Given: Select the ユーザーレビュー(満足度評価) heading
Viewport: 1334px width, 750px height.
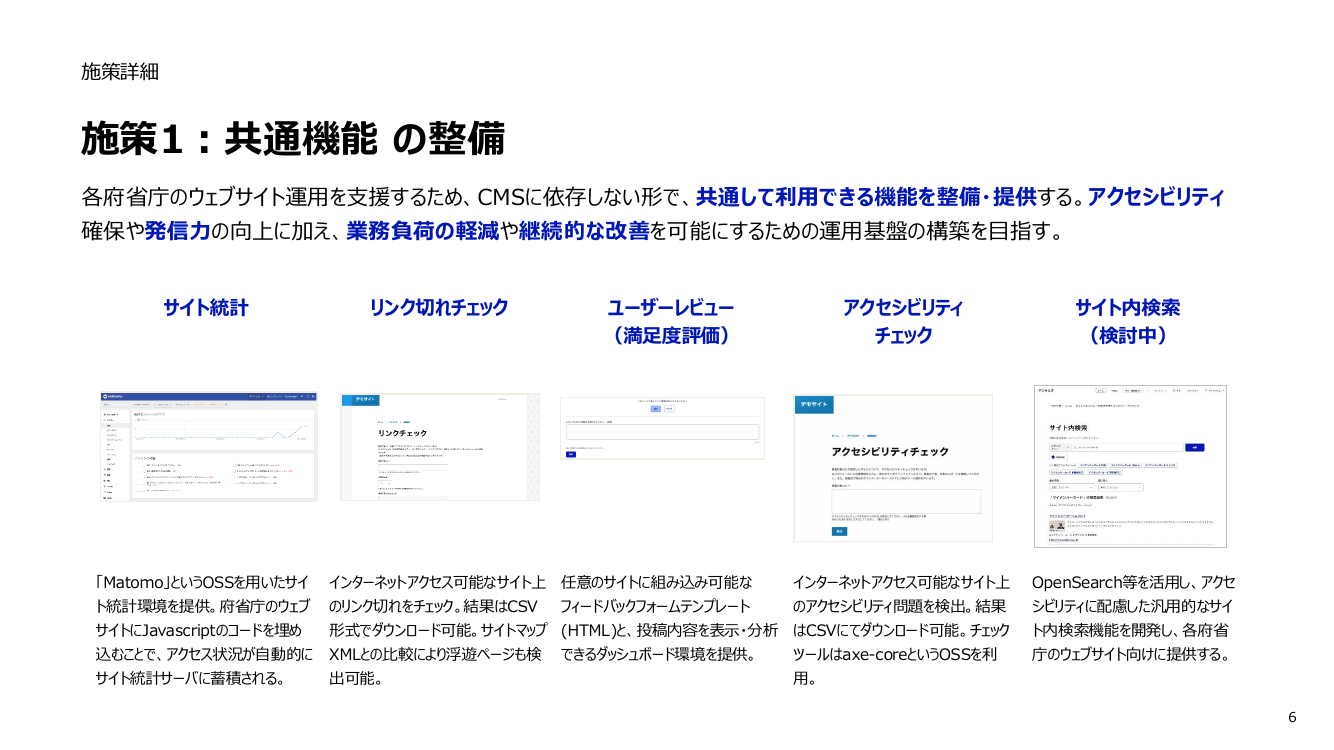Looking at the screenshot, I should click(670, 322).
